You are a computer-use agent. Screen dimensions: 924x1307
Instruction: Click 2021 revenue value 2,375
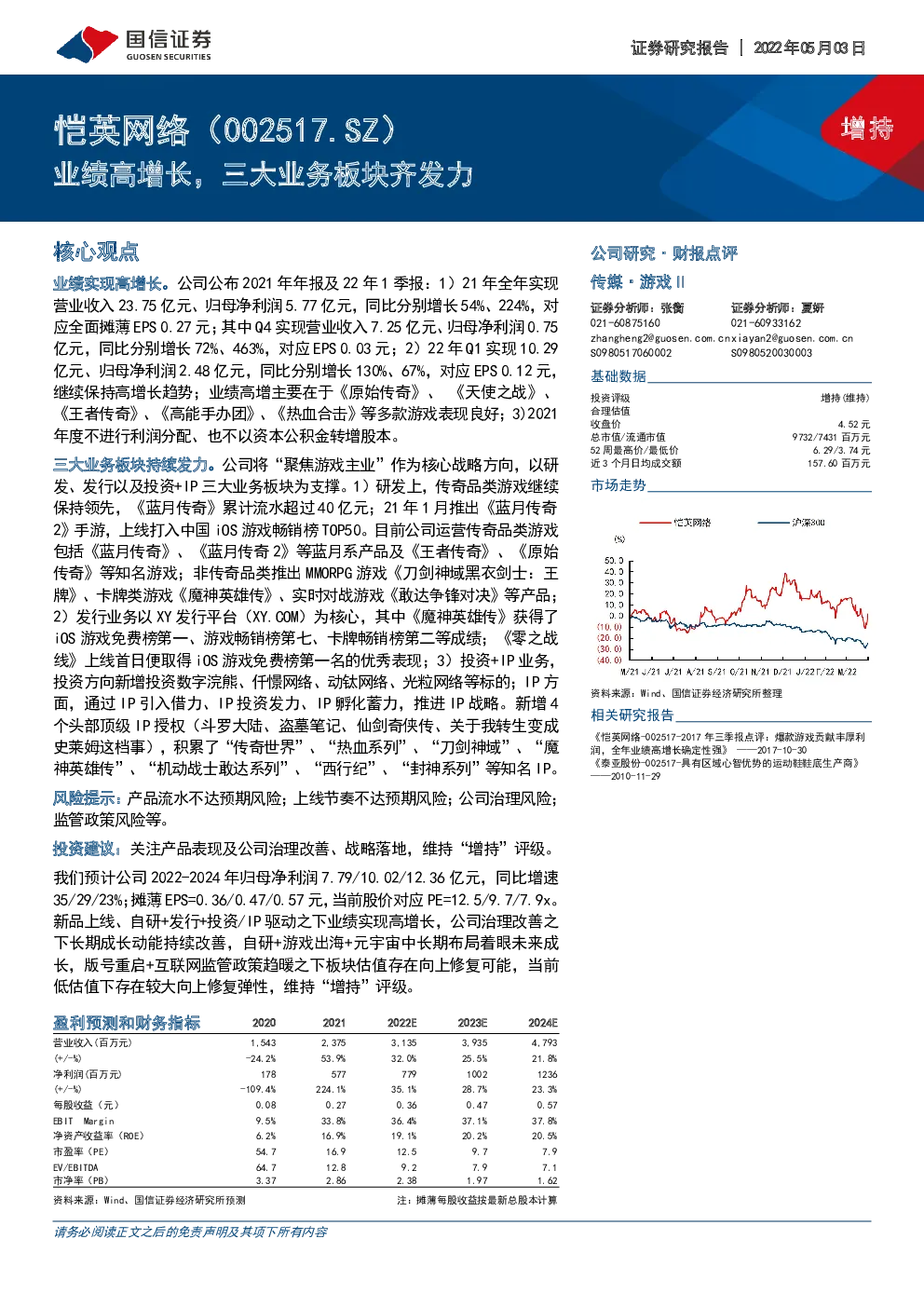coord(333,1043)
